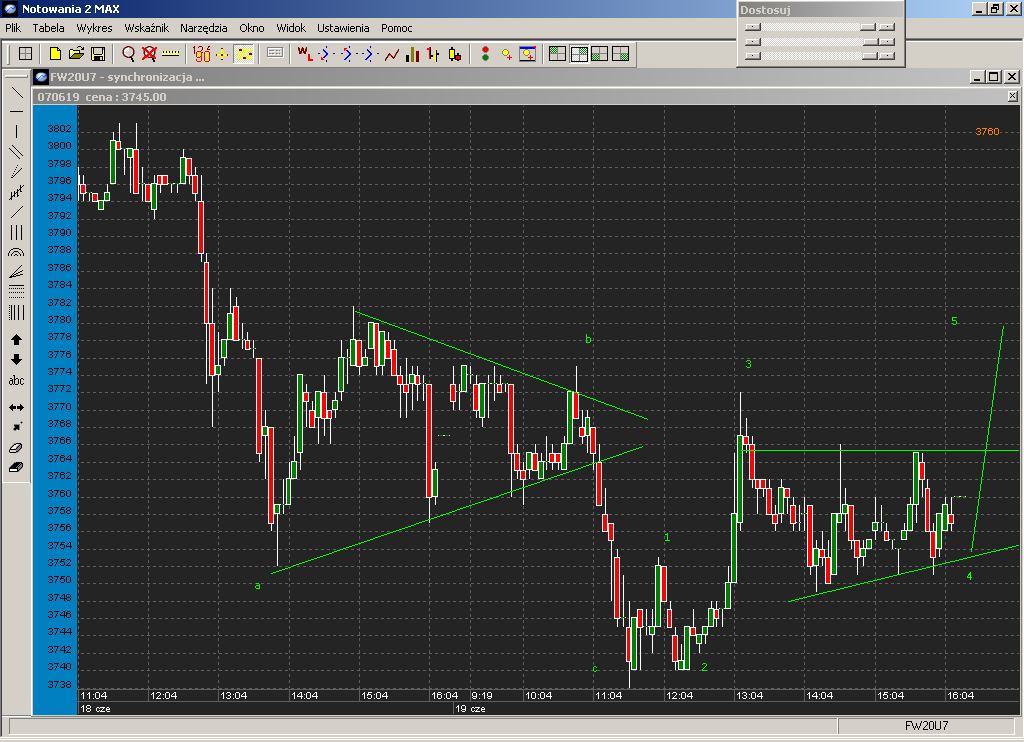Select the horizontal double-arrow tool
The image size is (1024, 742).
tap(16, 408)
